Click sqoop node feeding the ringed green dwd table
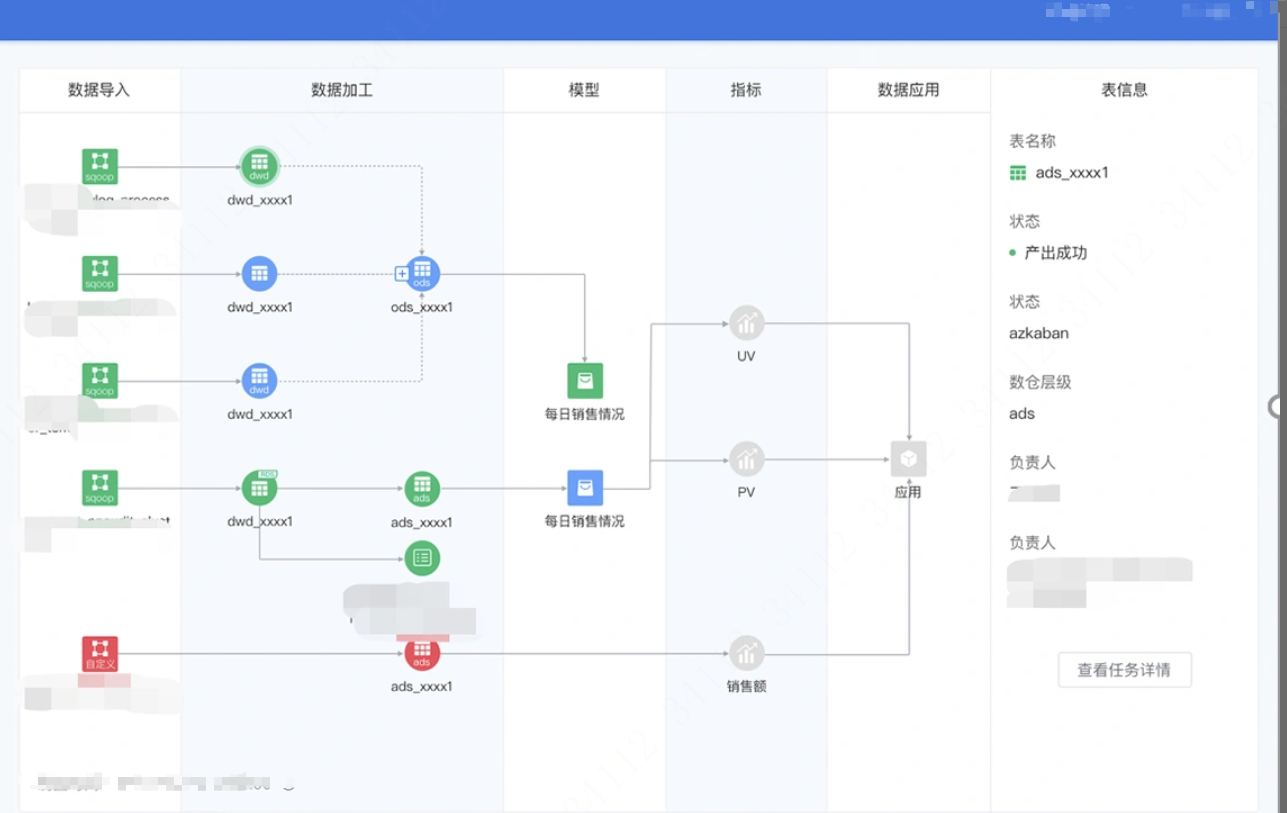The height and width of the screenshot is (813, 1287). [x=100, y=166]
